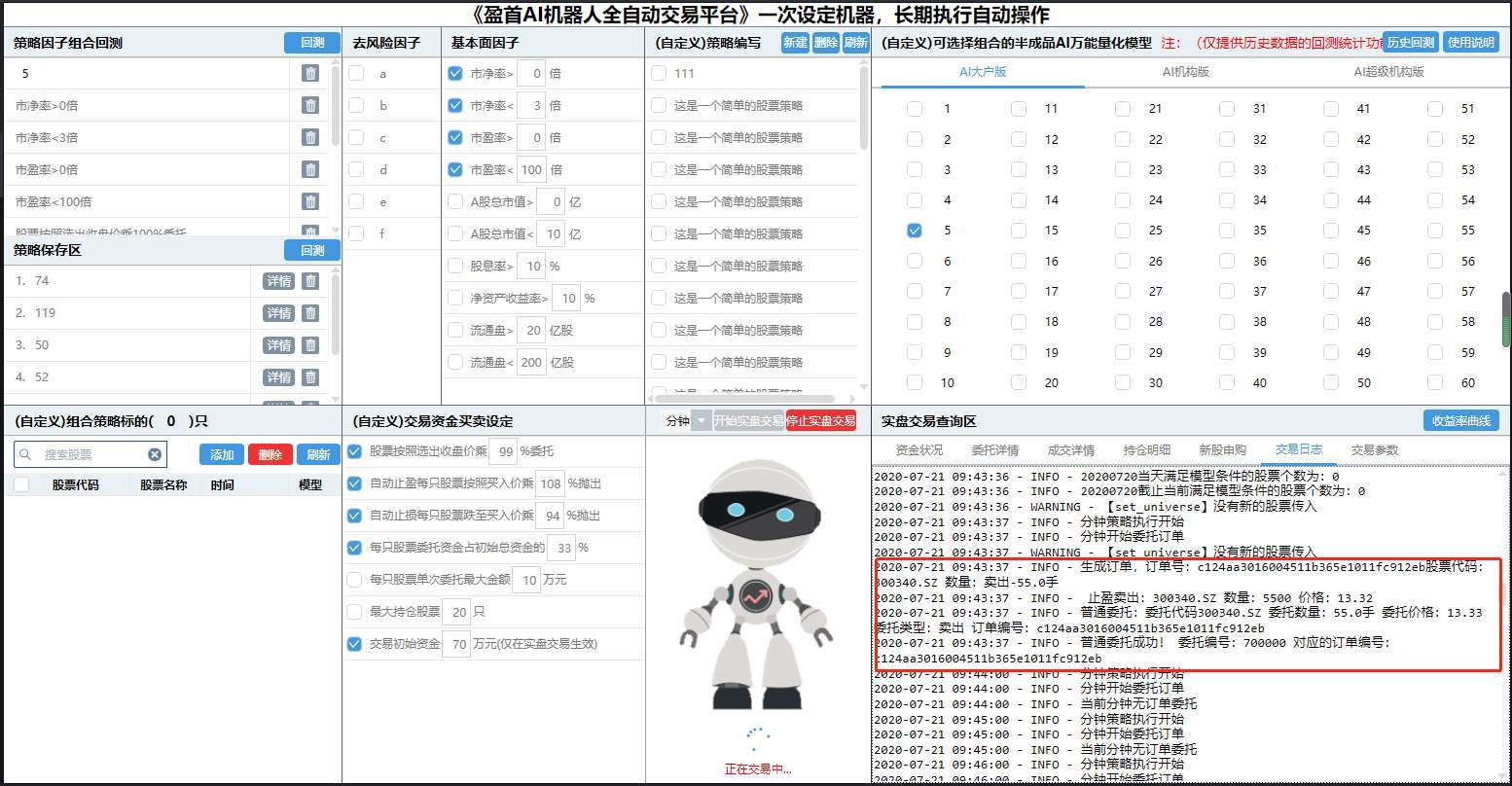Open the 分钟 interval dropdown
Image resolution: width=1512 pixels, height=786 pixels.
click(693, 420)
